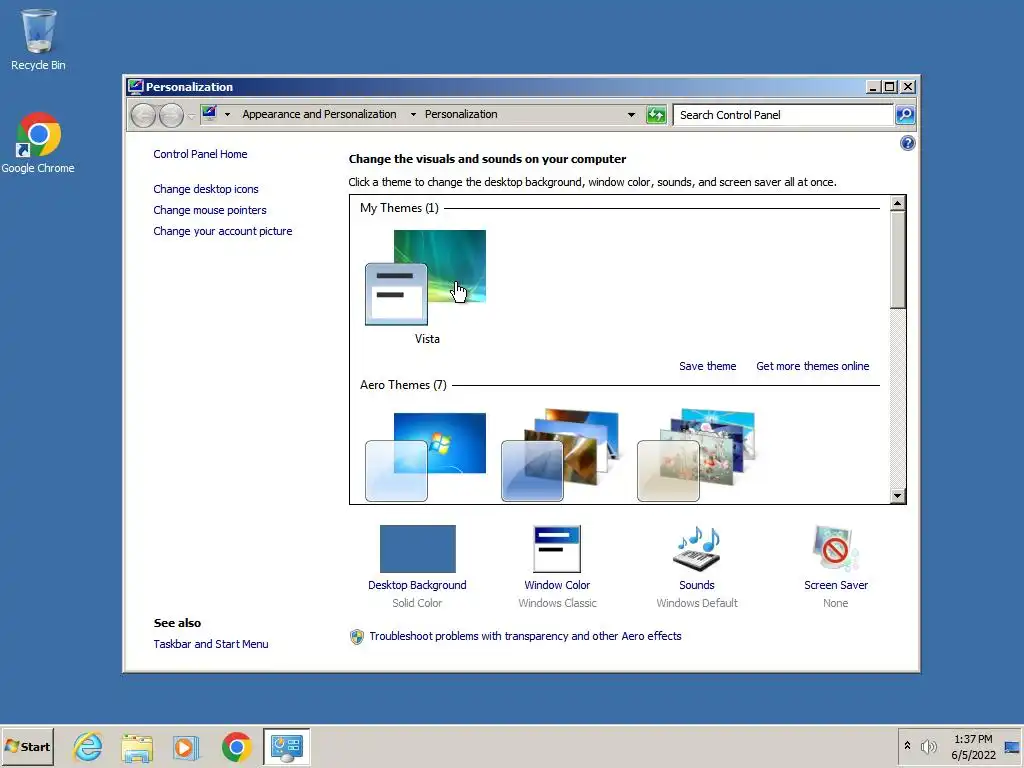
Task: Open the Recycle Bin desktop icon
Action: point(38,39)
